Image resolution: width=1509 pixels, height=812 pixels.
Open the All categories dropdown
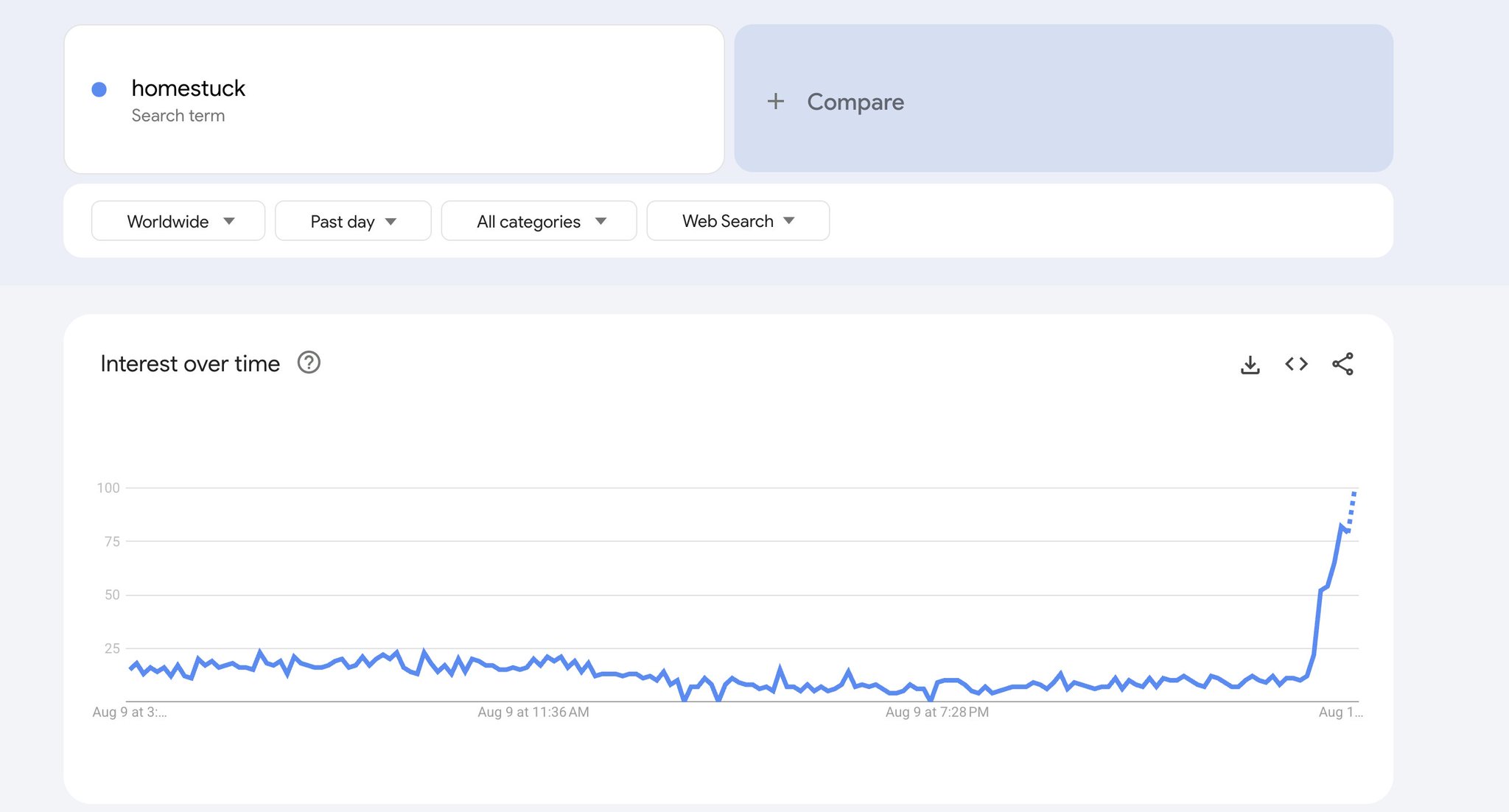539,221
